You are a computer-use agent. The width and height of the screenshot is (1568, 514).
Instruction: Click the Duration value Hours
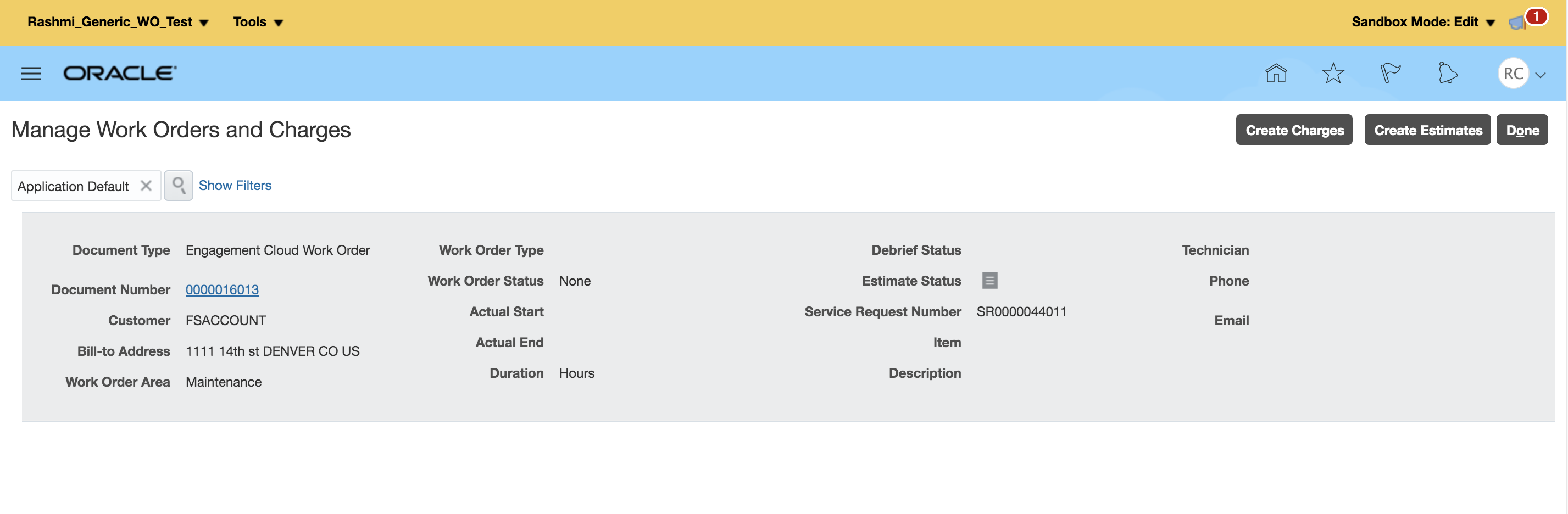click(x=577, y=373)
